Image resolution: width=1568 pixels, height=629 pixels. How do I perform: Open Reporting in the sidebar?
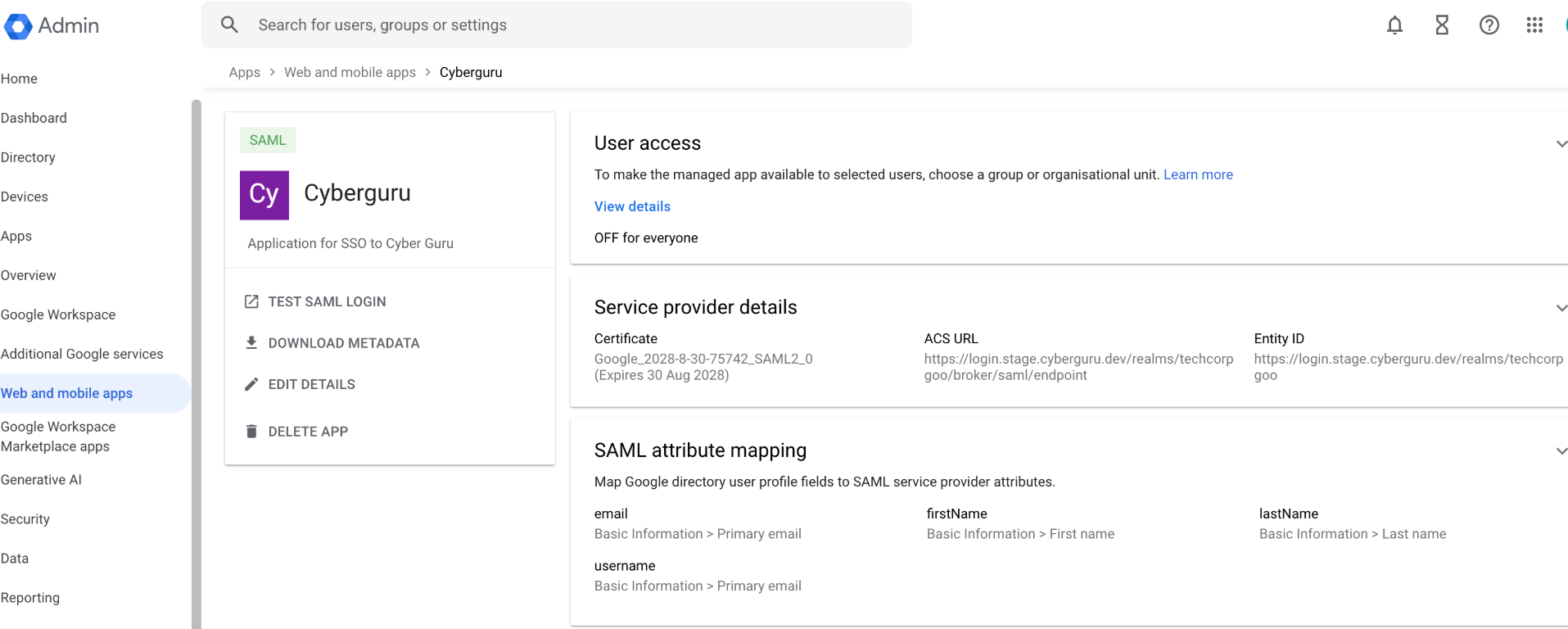(x=30, y=598)
